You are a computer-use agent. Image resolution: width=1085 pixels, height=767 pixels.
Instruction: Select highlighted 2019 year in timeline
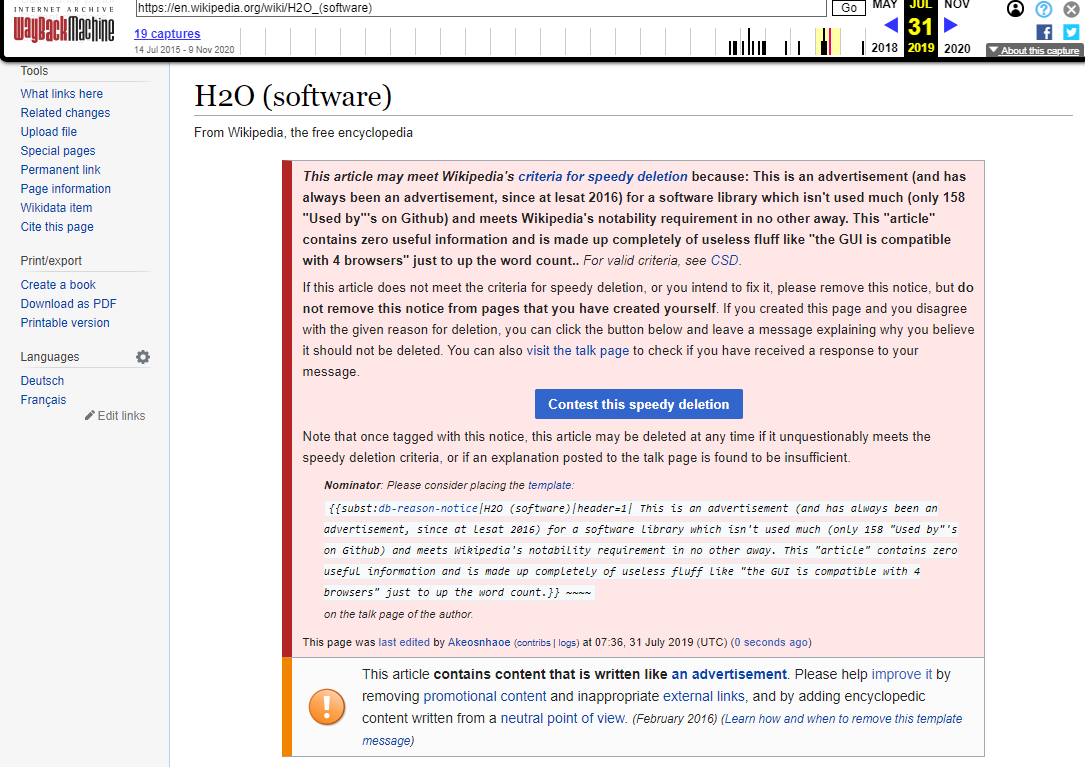point(921,48)
